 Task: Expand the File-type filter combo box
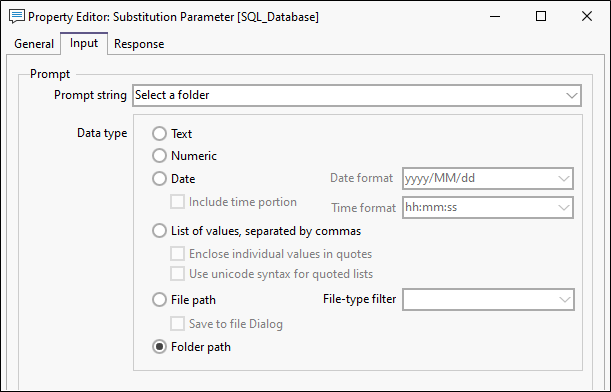click(488, 299)
